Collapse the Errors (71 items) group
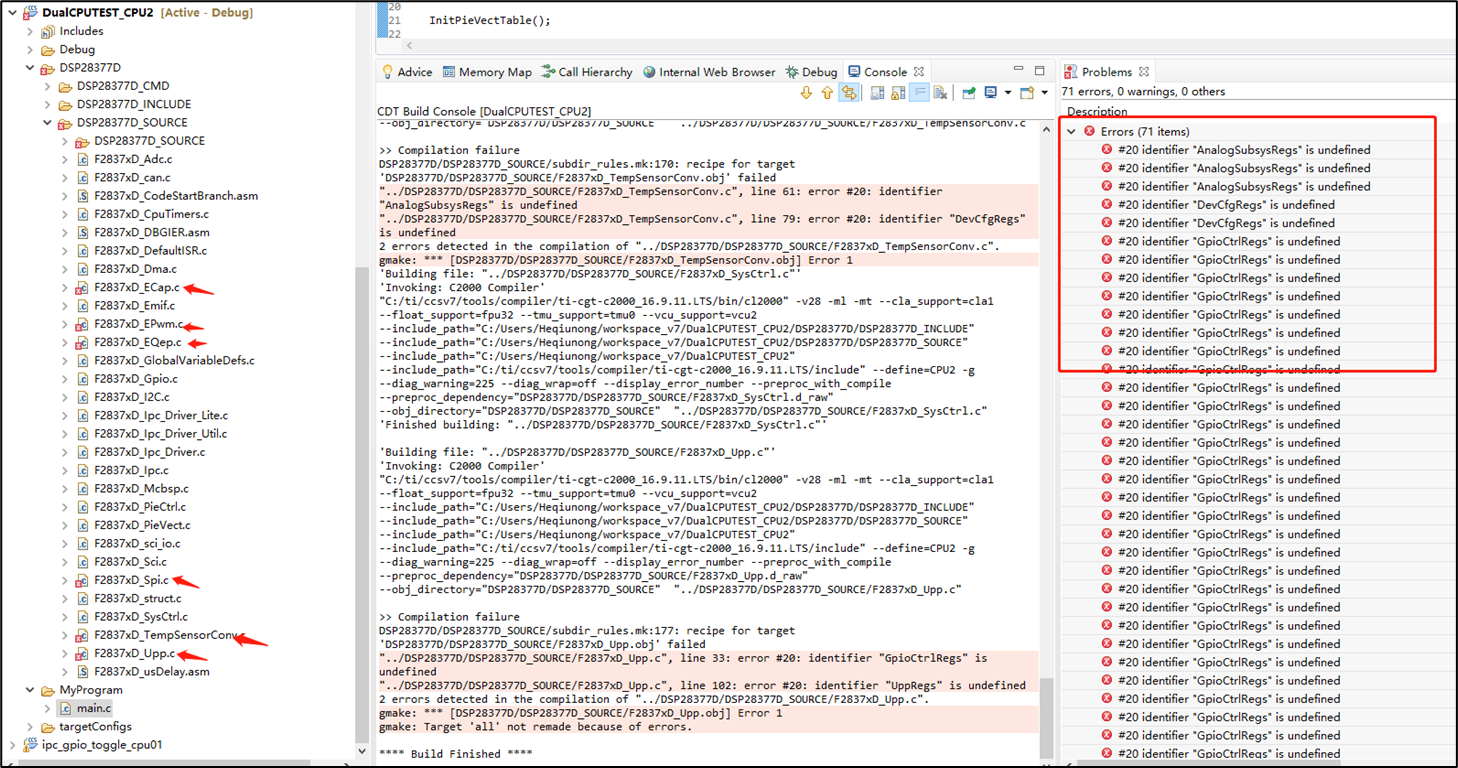 pos(1072,131)
